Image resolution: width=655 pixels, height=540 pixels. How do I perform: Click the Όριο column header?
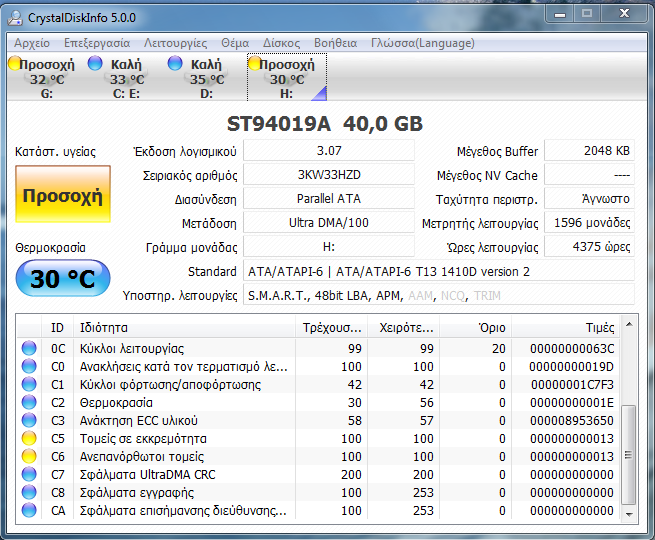coord(476,327)
